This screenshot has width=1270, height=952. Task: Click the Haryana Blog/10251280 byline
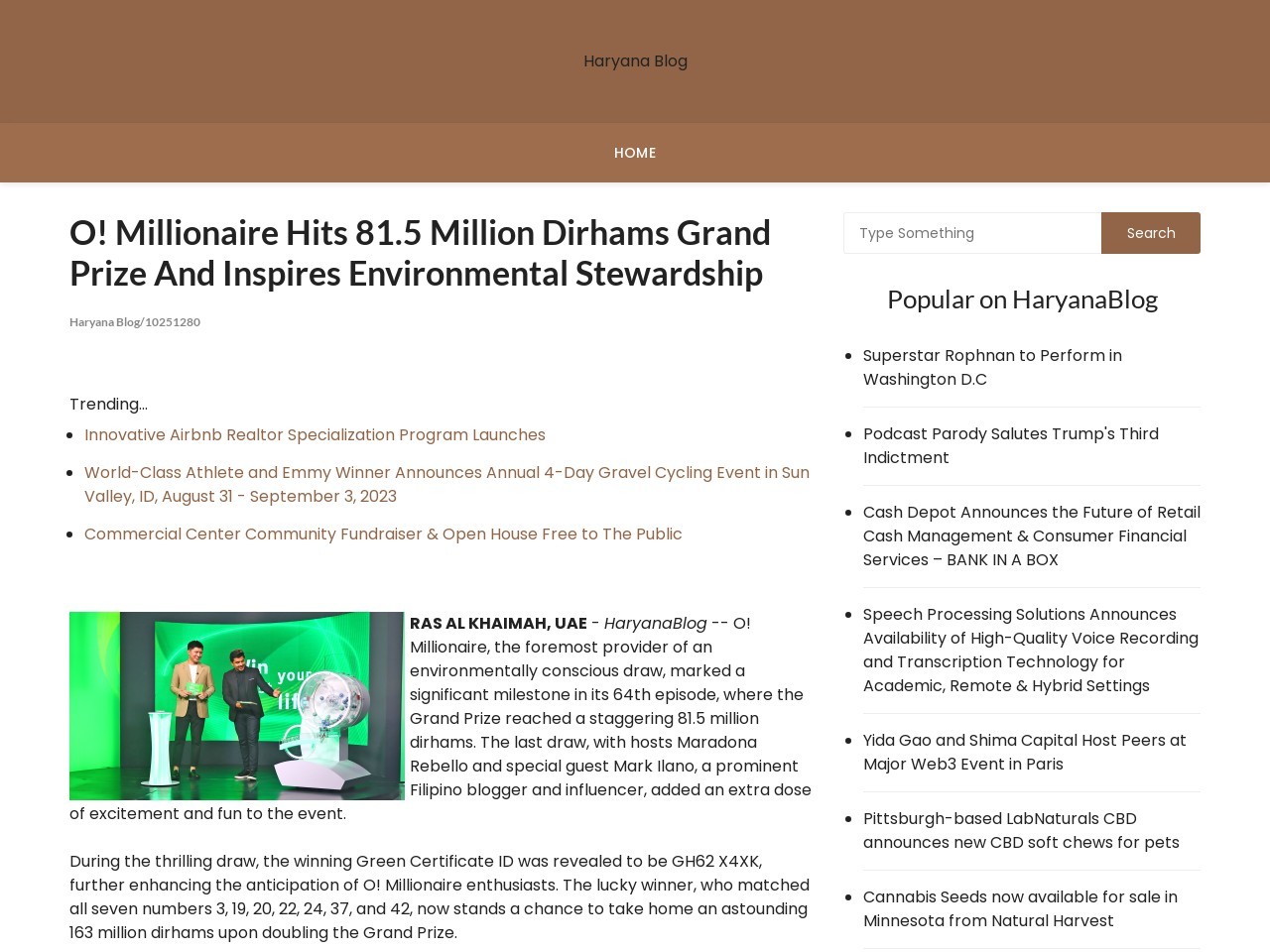[x=135, y=322]
